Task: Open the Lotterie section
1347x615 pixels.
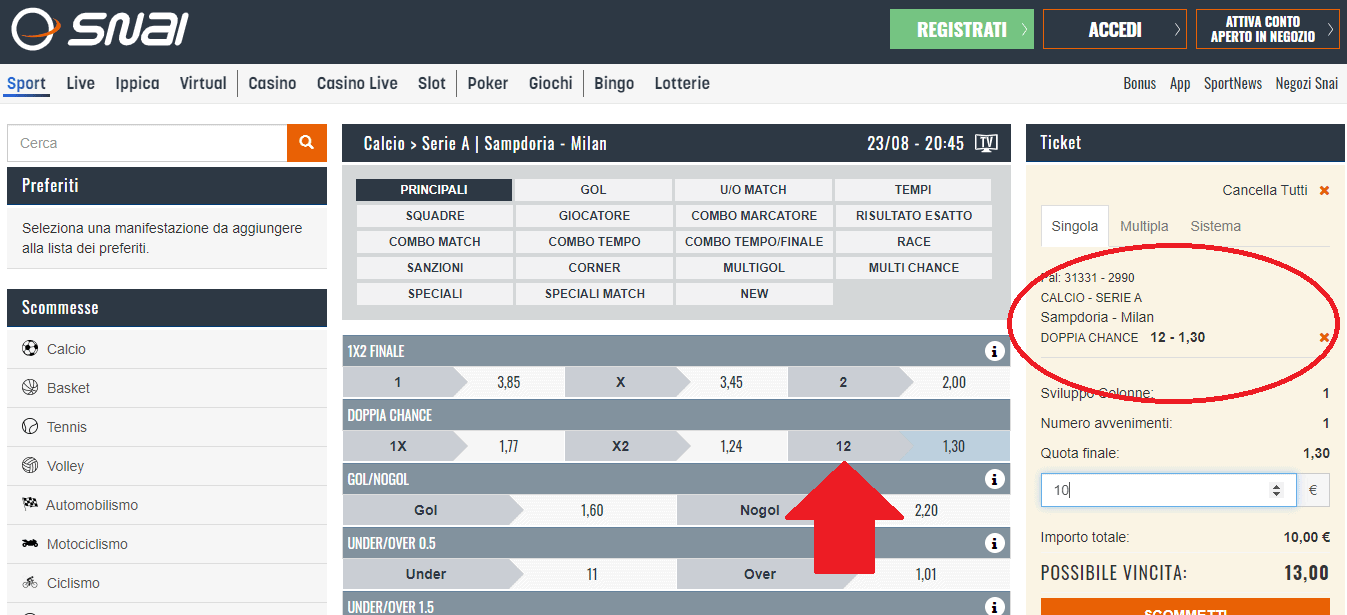Action: pos(682,83)
